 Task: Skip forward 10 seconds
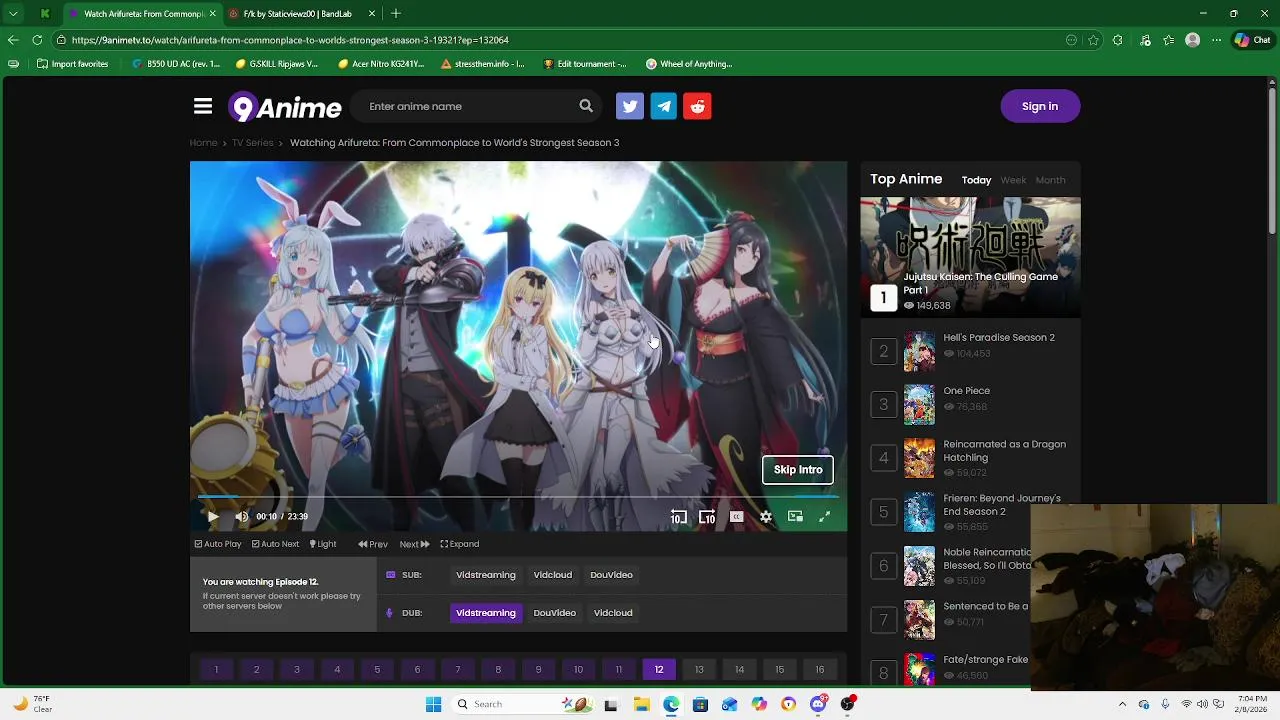click(707, 517)
